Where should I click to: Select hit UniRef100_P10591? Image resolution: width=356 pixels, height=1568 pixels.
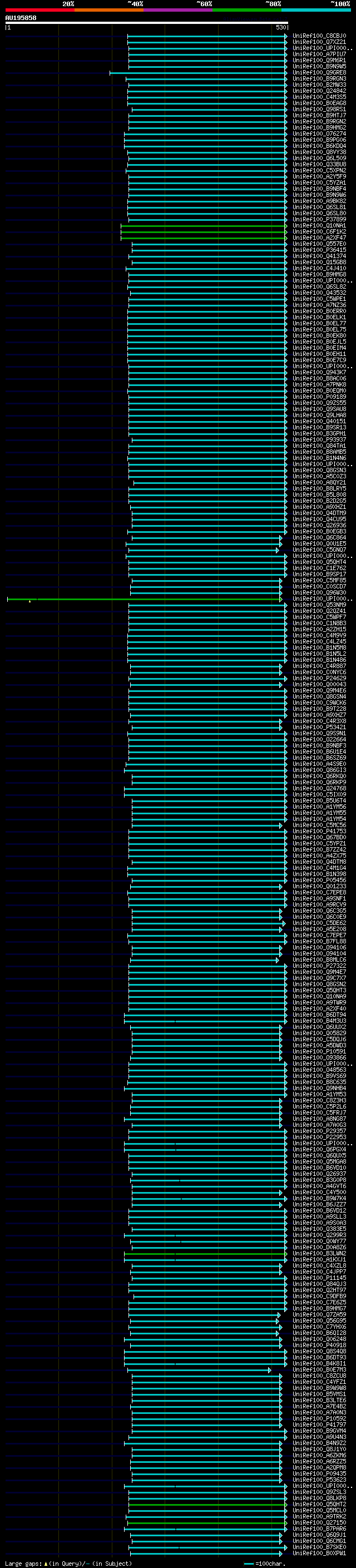pos(319,1051)
